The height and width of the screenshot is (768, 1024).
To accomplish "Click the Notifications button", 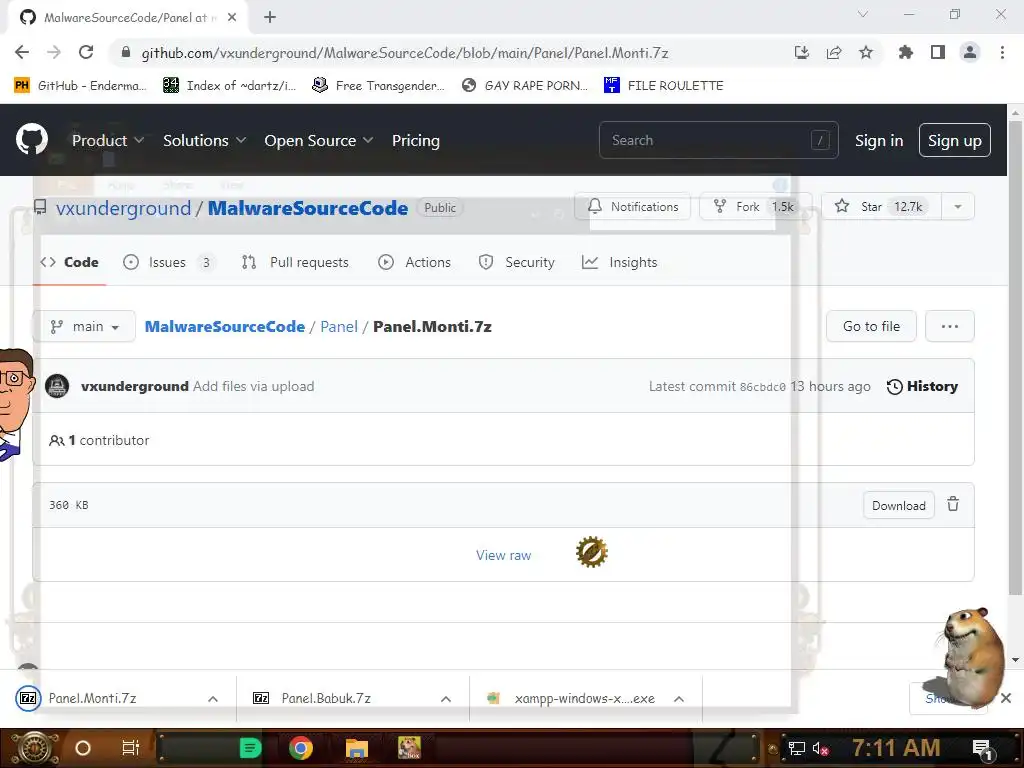I will pyautogui.click(x=632, y=206).
